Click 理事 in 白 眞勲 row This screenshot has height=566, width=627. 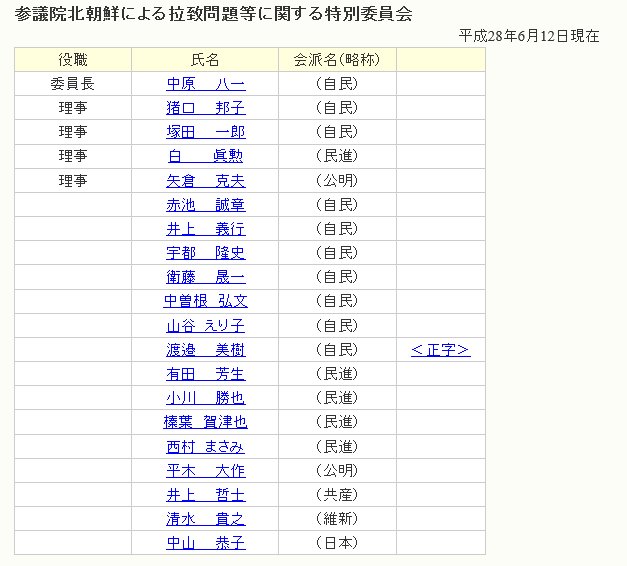tap(73, 156)
